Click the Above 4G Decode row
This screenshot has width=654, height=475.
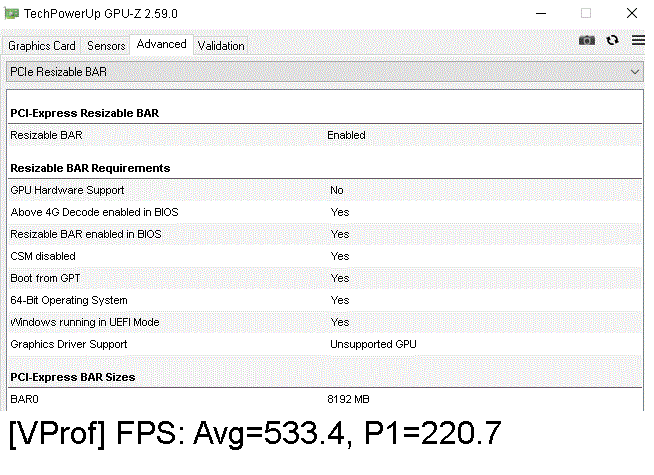point(326,212)
